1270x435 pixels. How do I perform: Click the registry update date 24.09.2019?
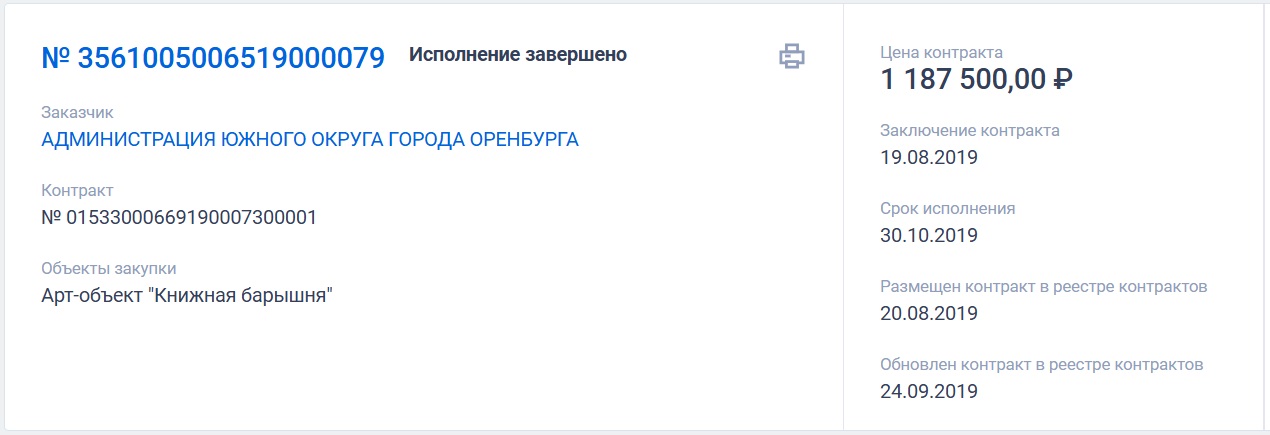click(x=929, y=390)
